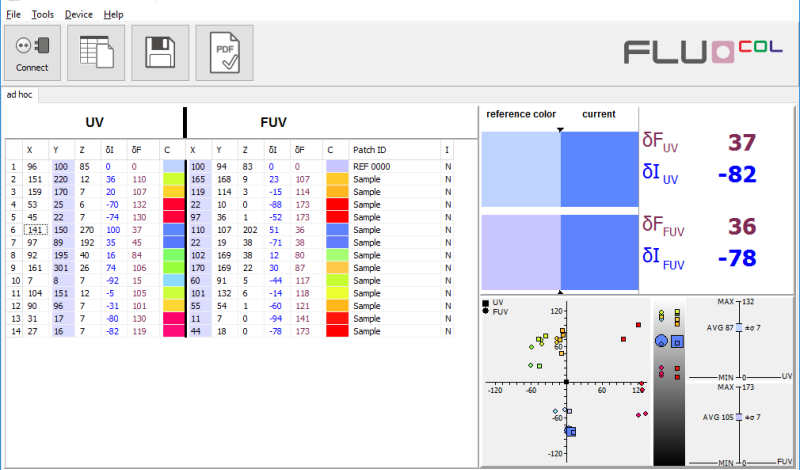Click the large FUV current color patch
This screenshot has height=470, width=800.
point(599,252)
